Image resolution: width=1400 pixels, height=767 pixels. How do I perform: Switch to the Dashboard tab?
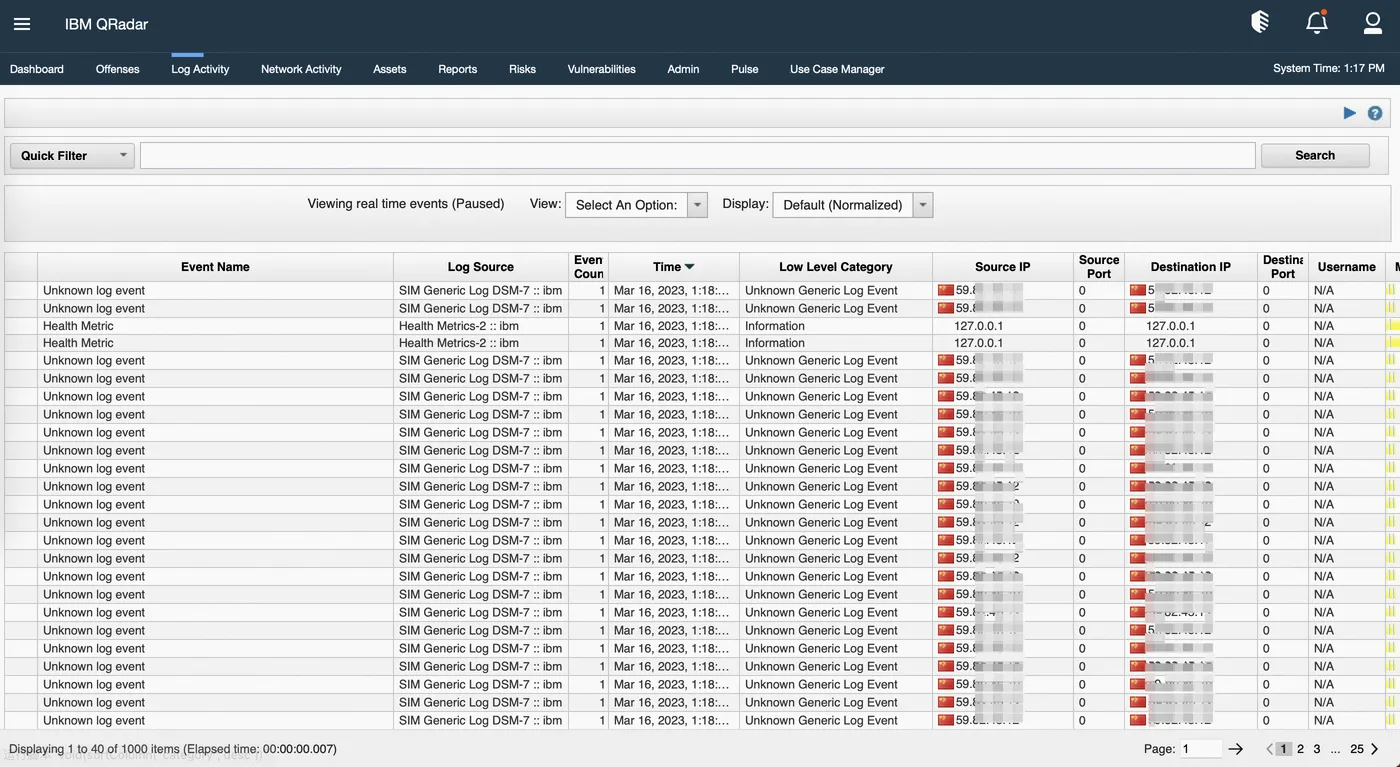click(x=37, y=69)
